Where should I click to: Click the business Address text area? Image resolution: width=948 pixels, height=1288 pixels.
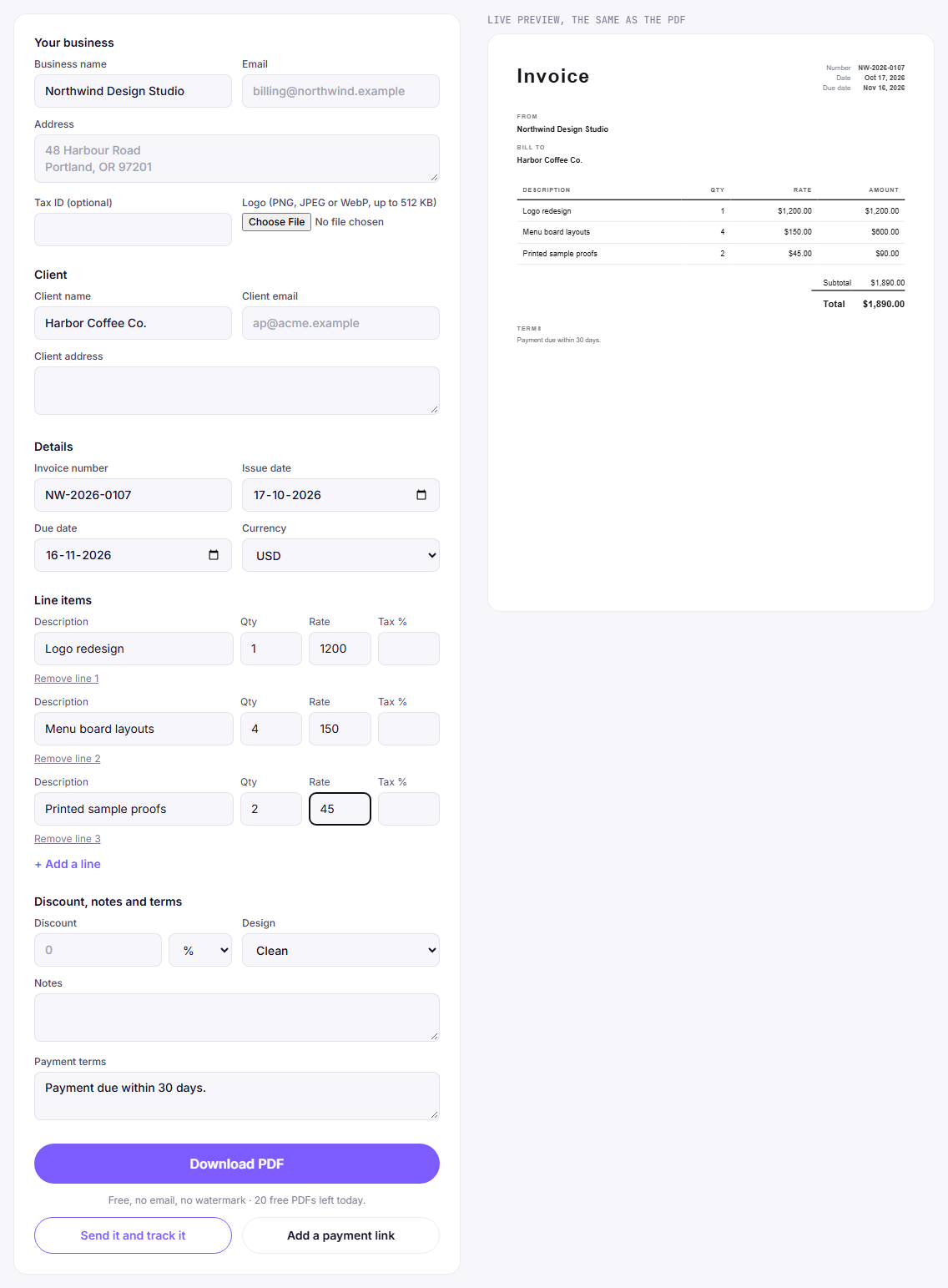[237, 159]
